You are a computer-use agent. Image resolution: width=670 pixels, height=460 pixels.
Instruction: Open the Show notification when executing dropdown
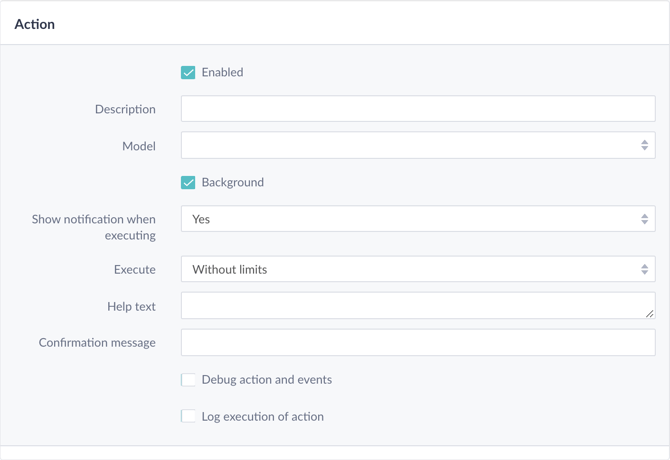(418, 219)
